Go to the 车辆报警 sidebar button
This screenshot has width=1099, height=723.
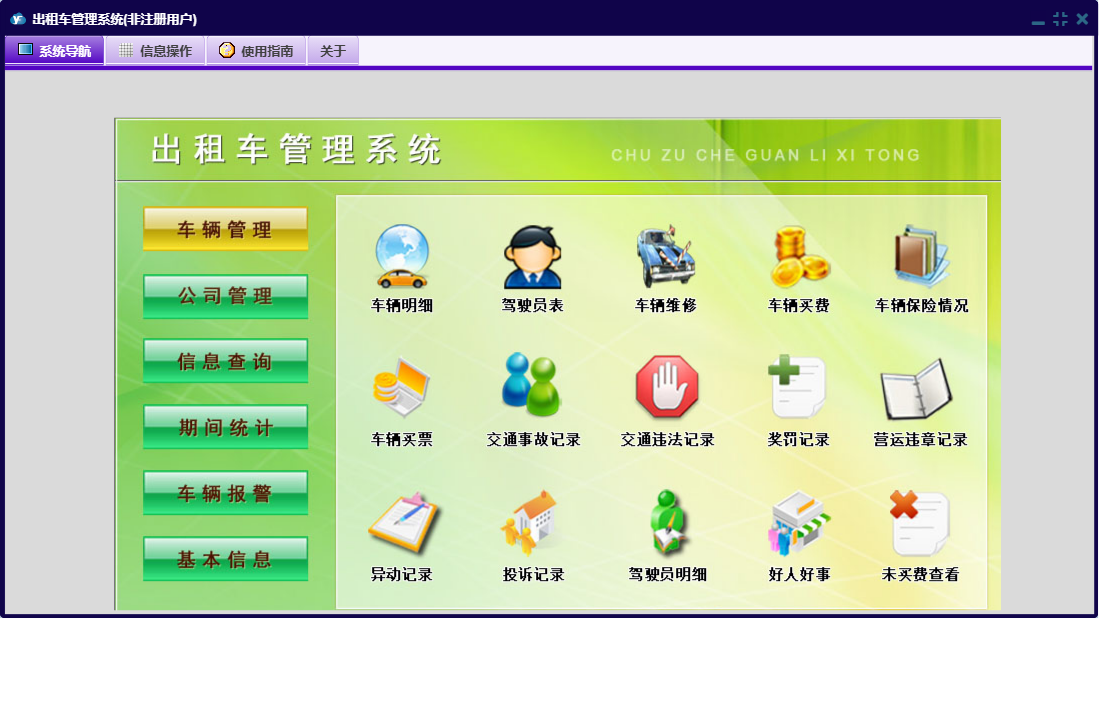[225, 493]
